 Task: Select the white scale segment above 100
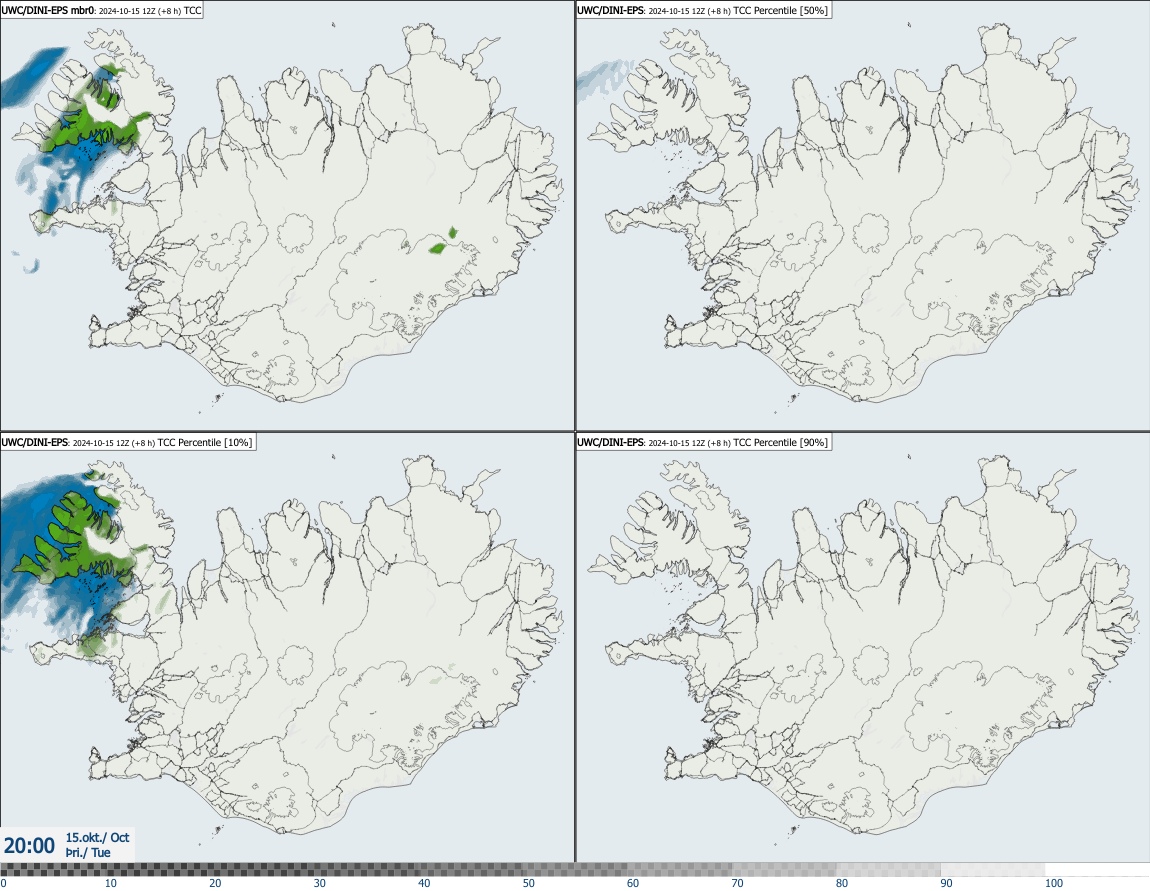(1097, 869)
